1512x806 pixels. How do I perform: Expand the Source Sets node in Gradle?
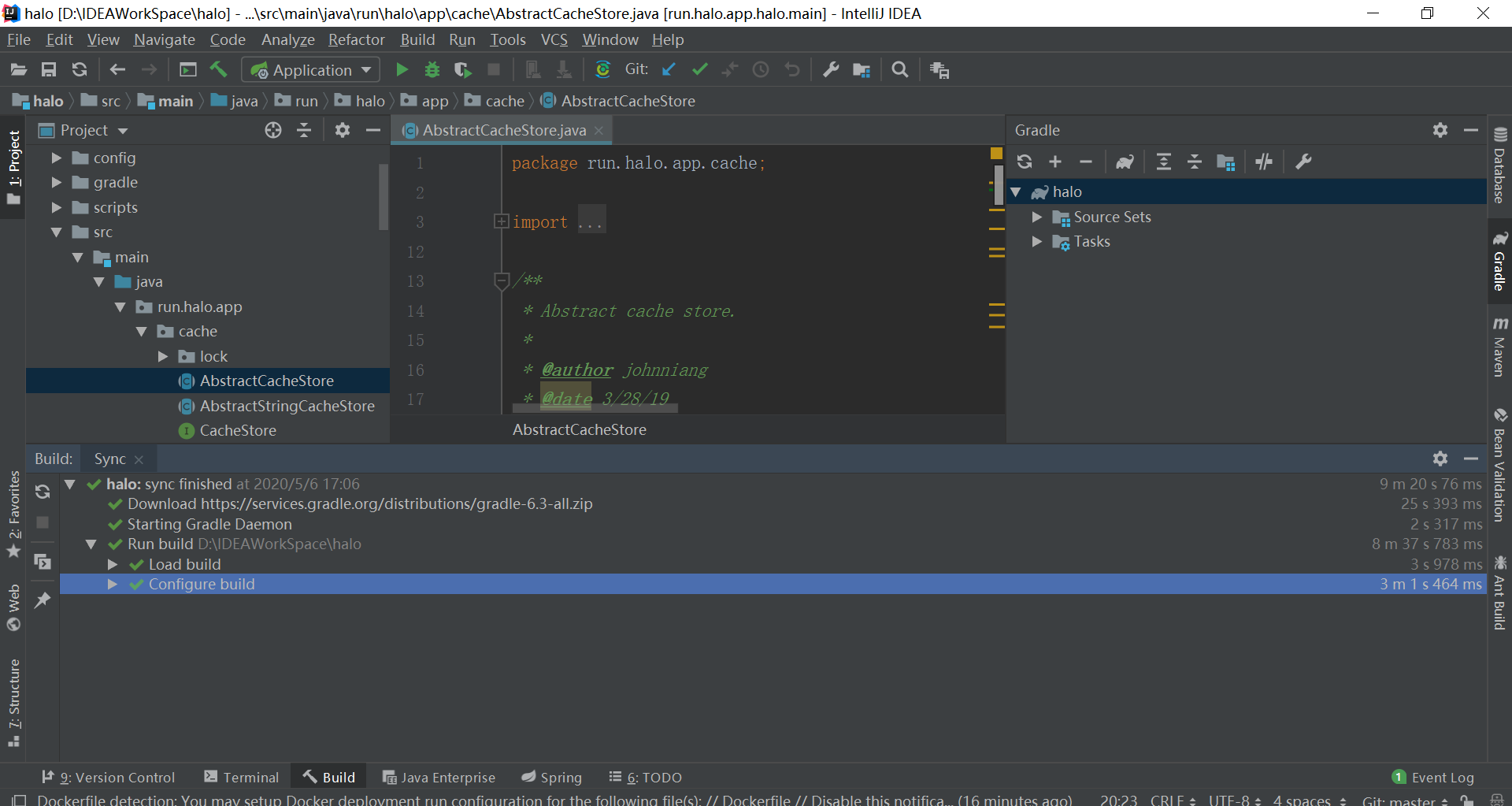(1037, 217)
